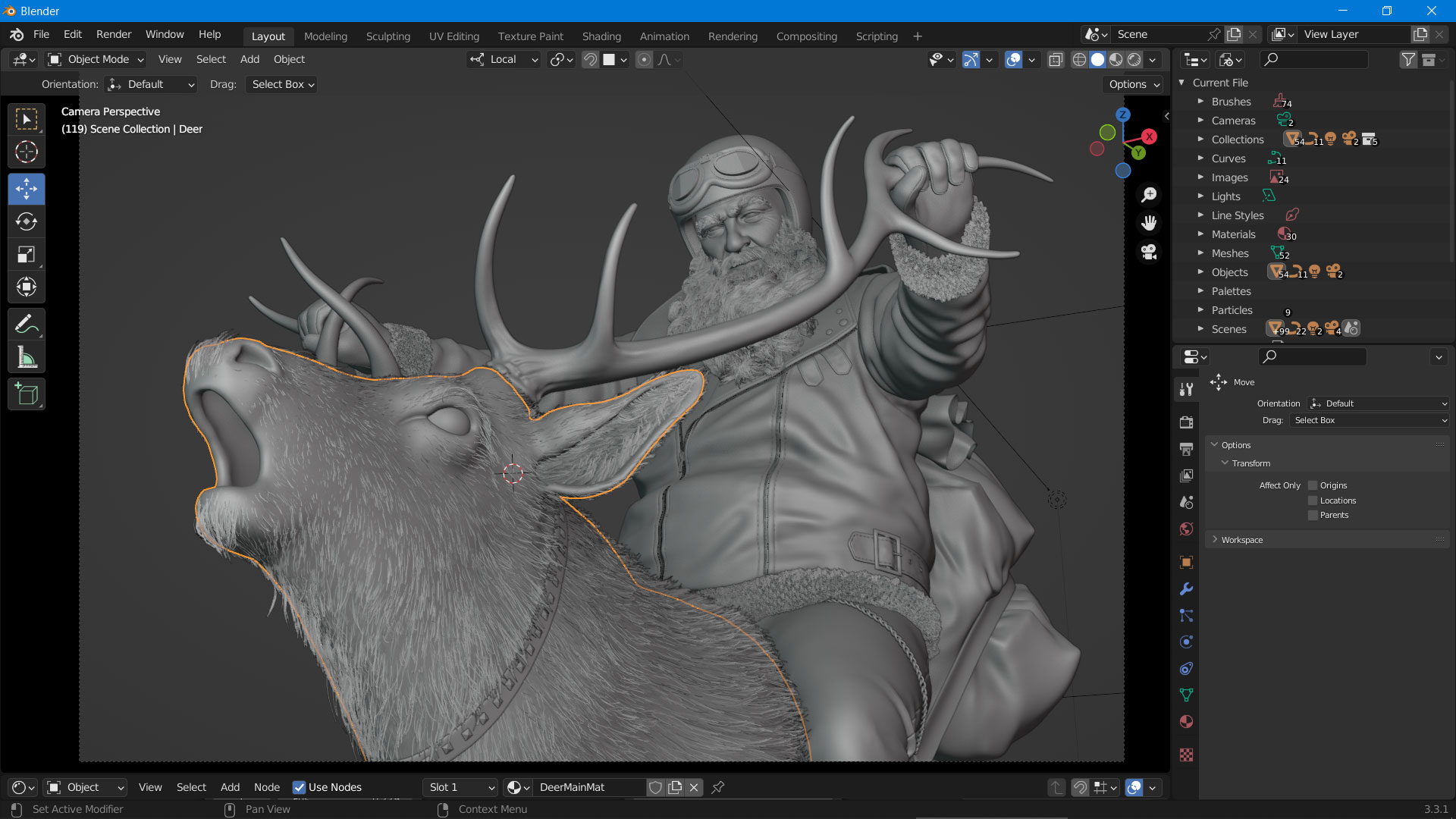Pick the Measure ruler tool

[x=27, y=358]
